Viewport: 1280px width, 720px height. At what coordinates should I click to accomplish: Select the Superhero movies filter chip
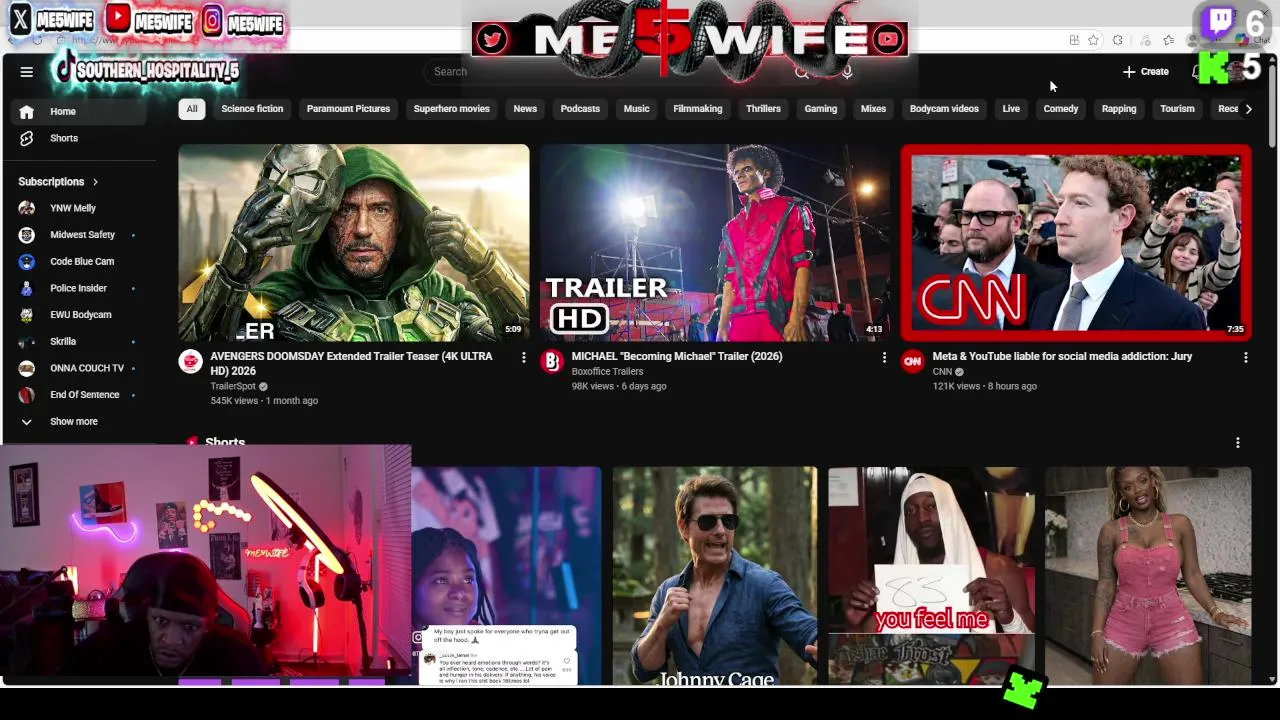coord(451,109)
